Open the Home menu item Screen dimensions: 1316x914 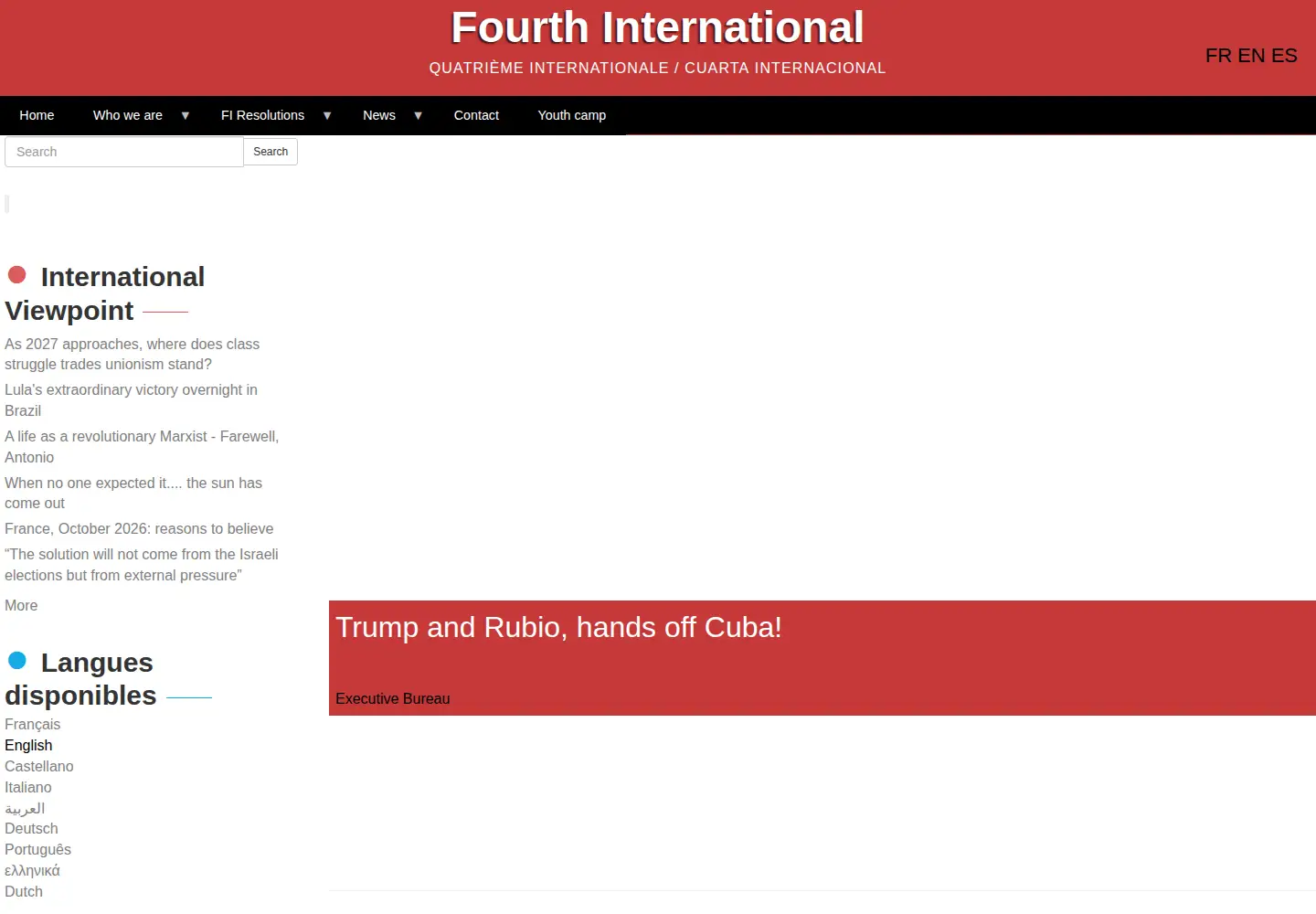tap(37, 115)
